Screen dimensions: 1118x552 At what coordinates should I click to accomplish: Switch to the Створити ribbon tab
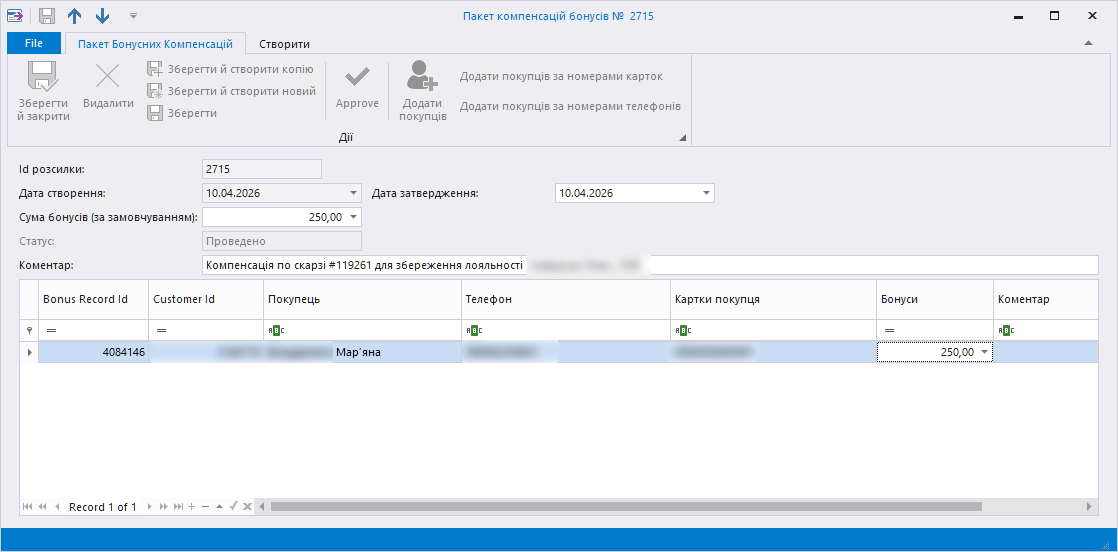(284, 44)
